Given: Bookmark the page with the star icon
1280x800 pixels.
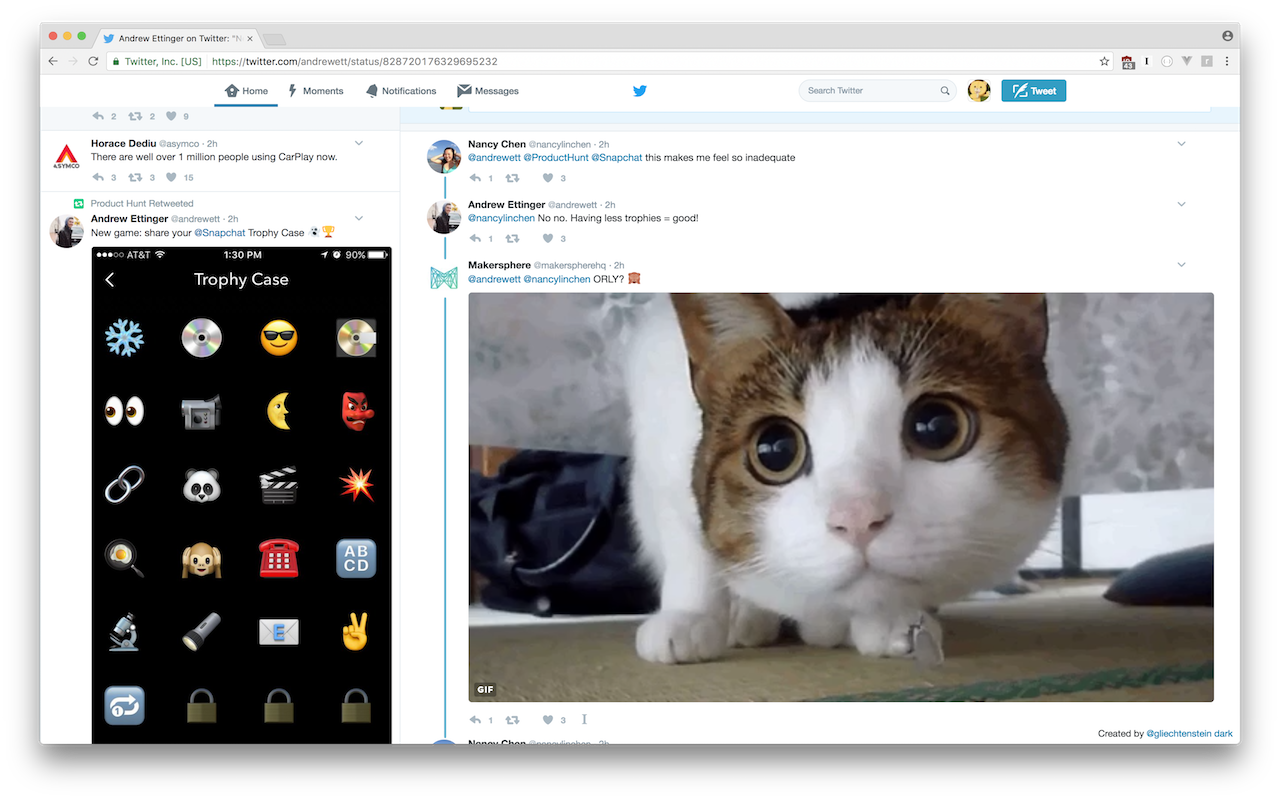Looking at the screenshot, I should (x=1104, y=61).
